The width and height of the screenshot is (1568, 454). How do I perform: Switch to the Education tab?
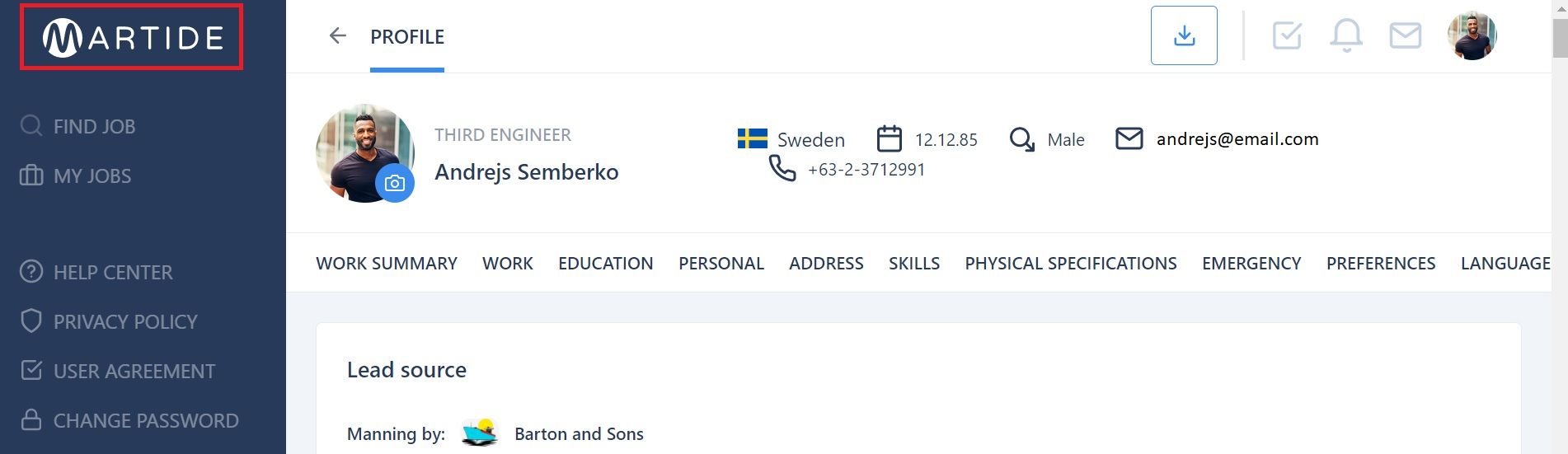point(606,263)
